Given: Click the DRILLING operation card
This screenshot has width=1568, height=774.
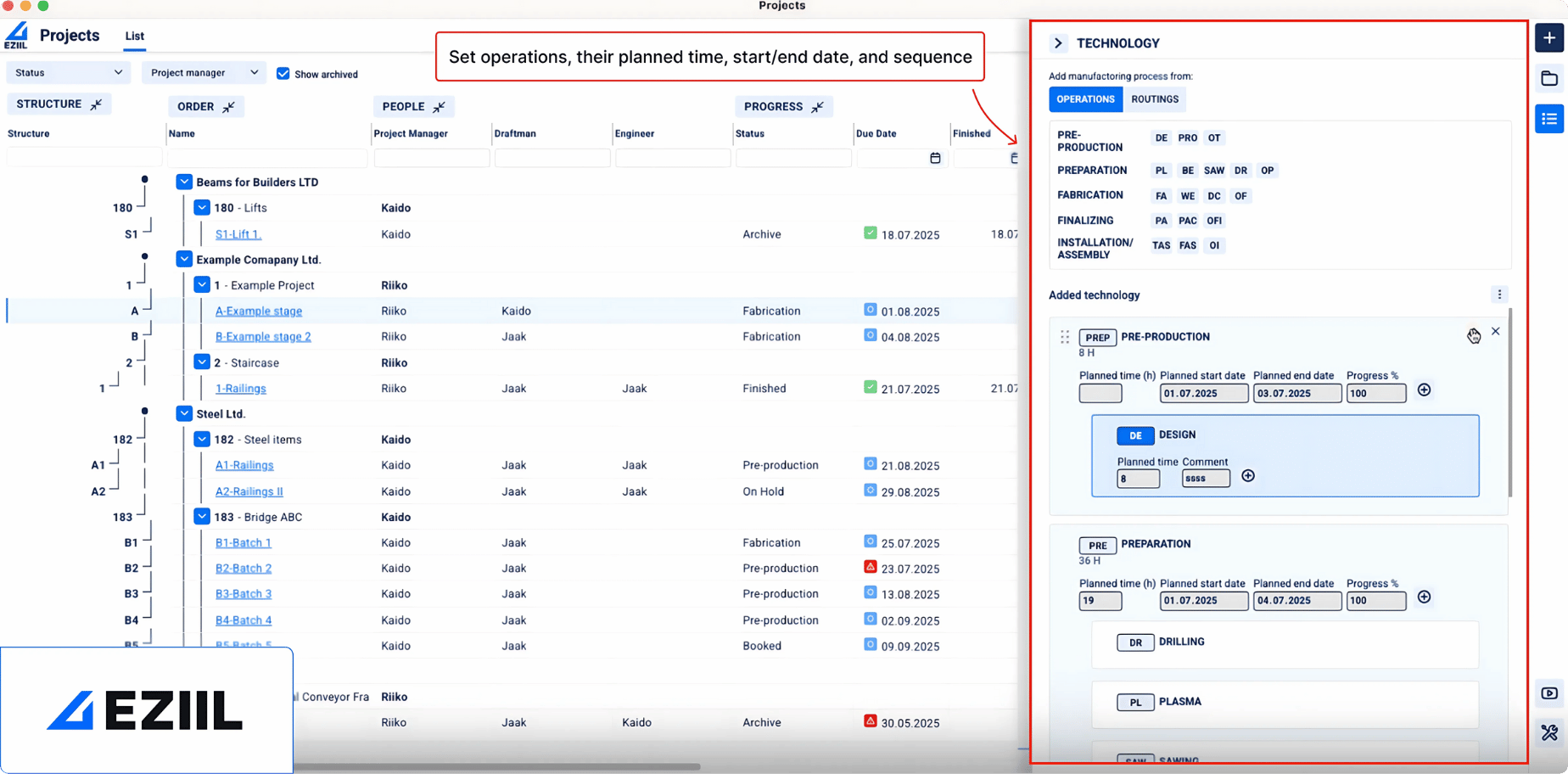Looking at the screenshot, I should [x=1285, y=643].
